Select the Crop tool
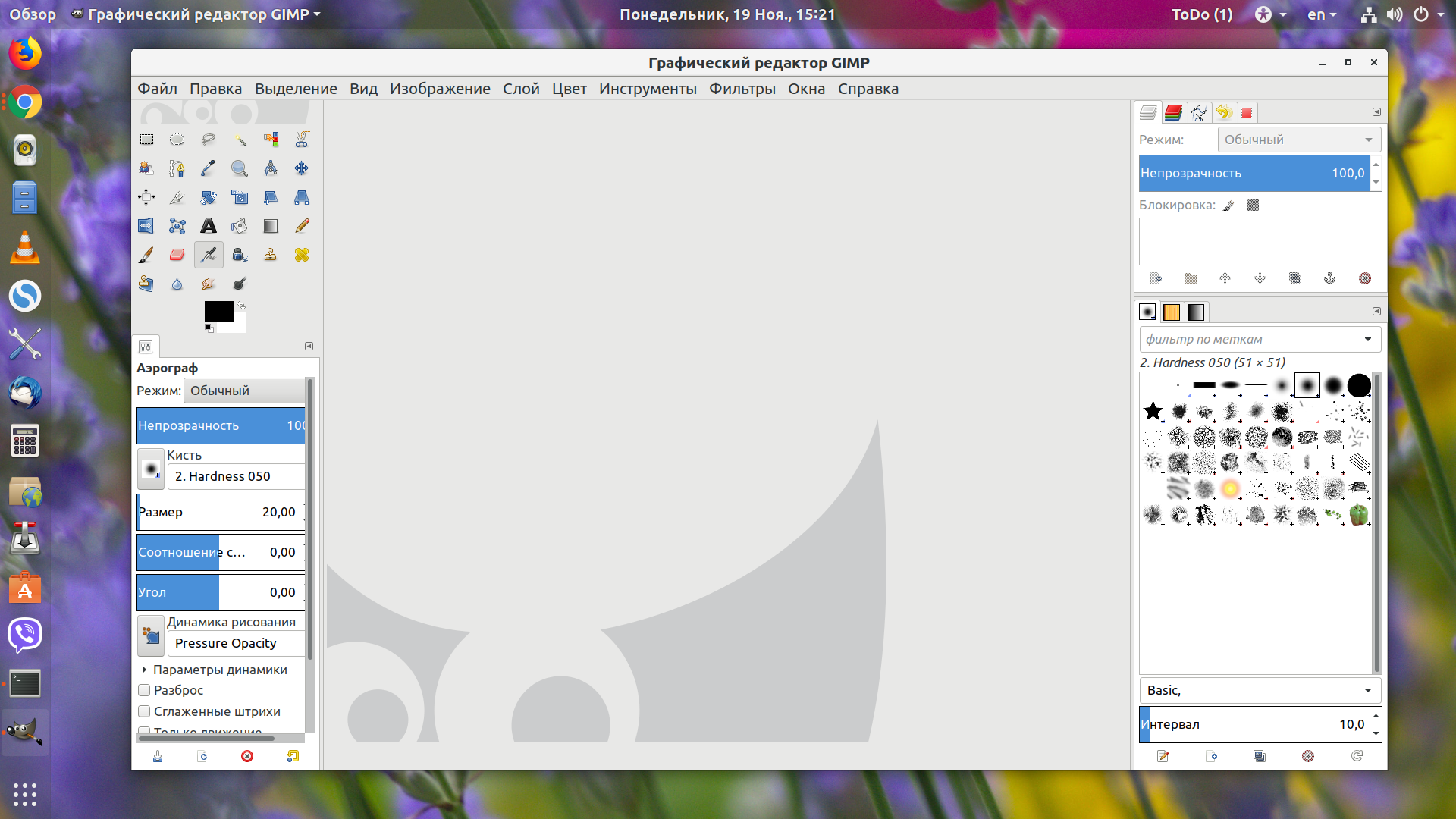 click(x=177, y=197)
